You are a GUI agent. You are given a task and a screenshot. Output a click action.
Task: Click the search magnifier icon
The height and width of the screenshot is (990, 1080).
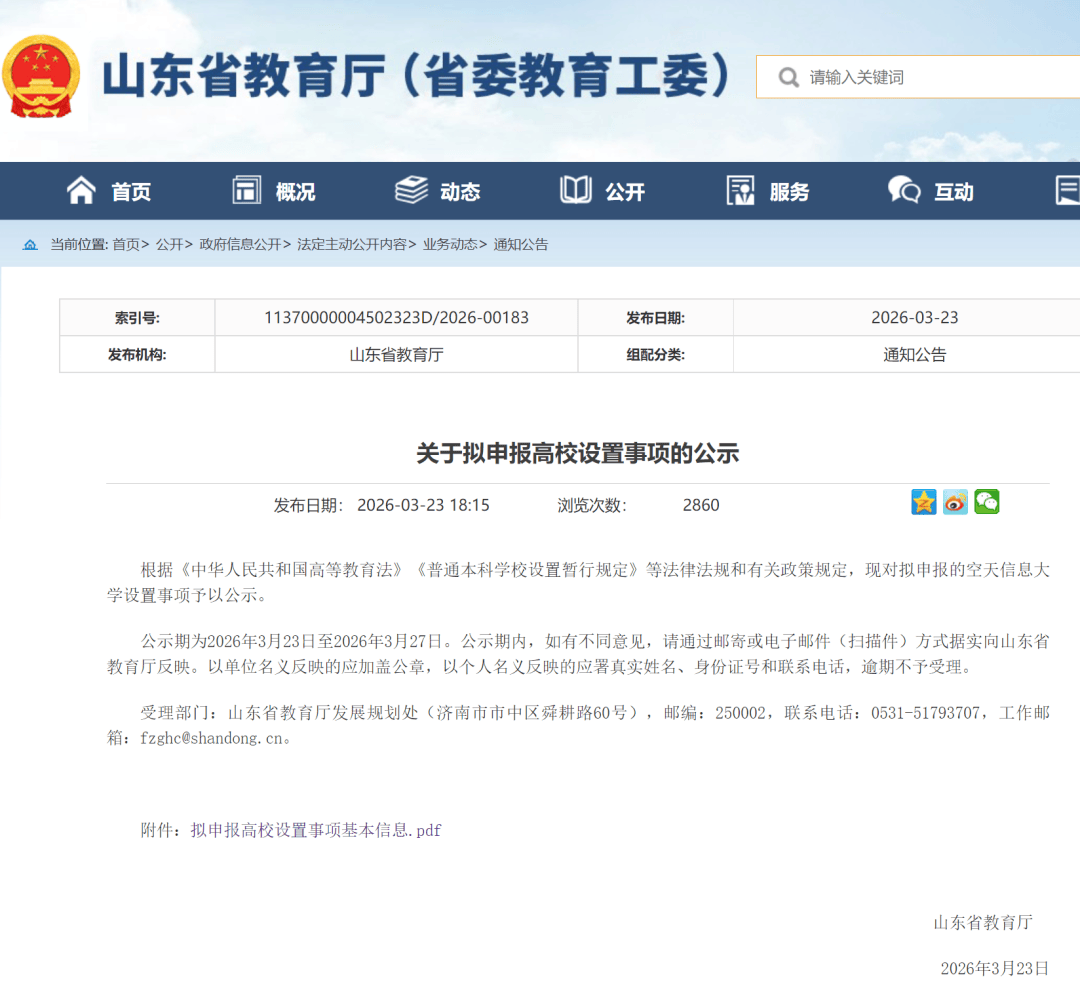pos(788,77)
